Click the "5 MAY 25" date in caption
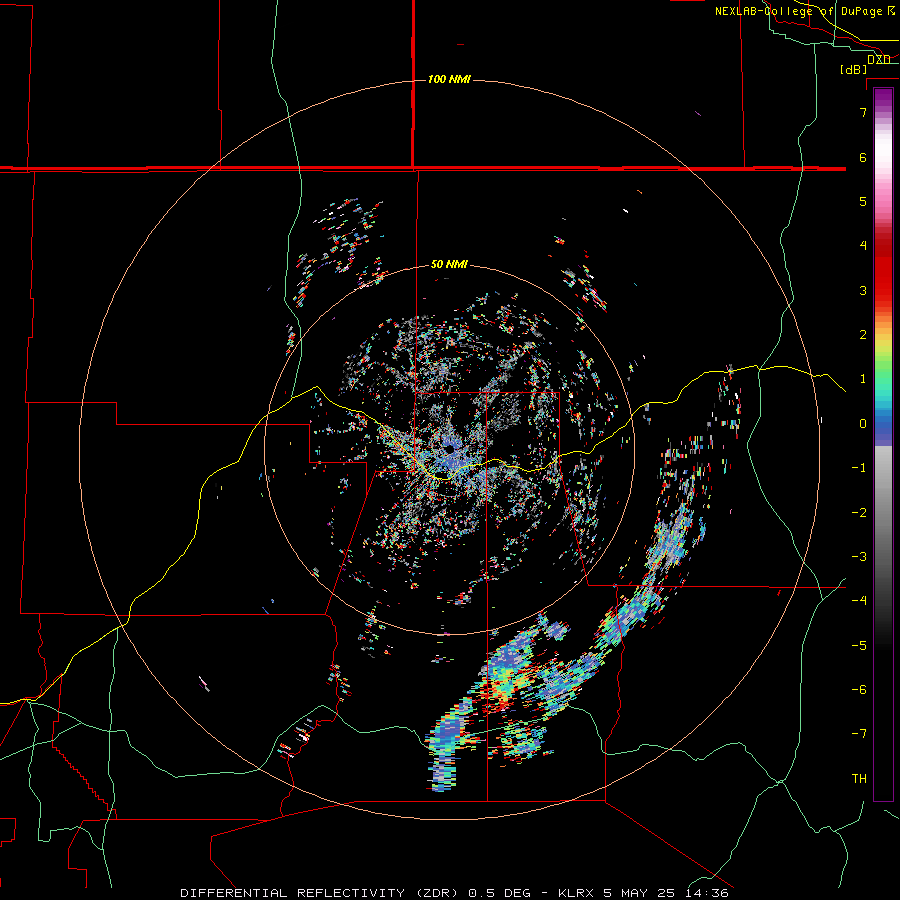The image size is (900, 900). pyautogui.click(x=639, y=893)
